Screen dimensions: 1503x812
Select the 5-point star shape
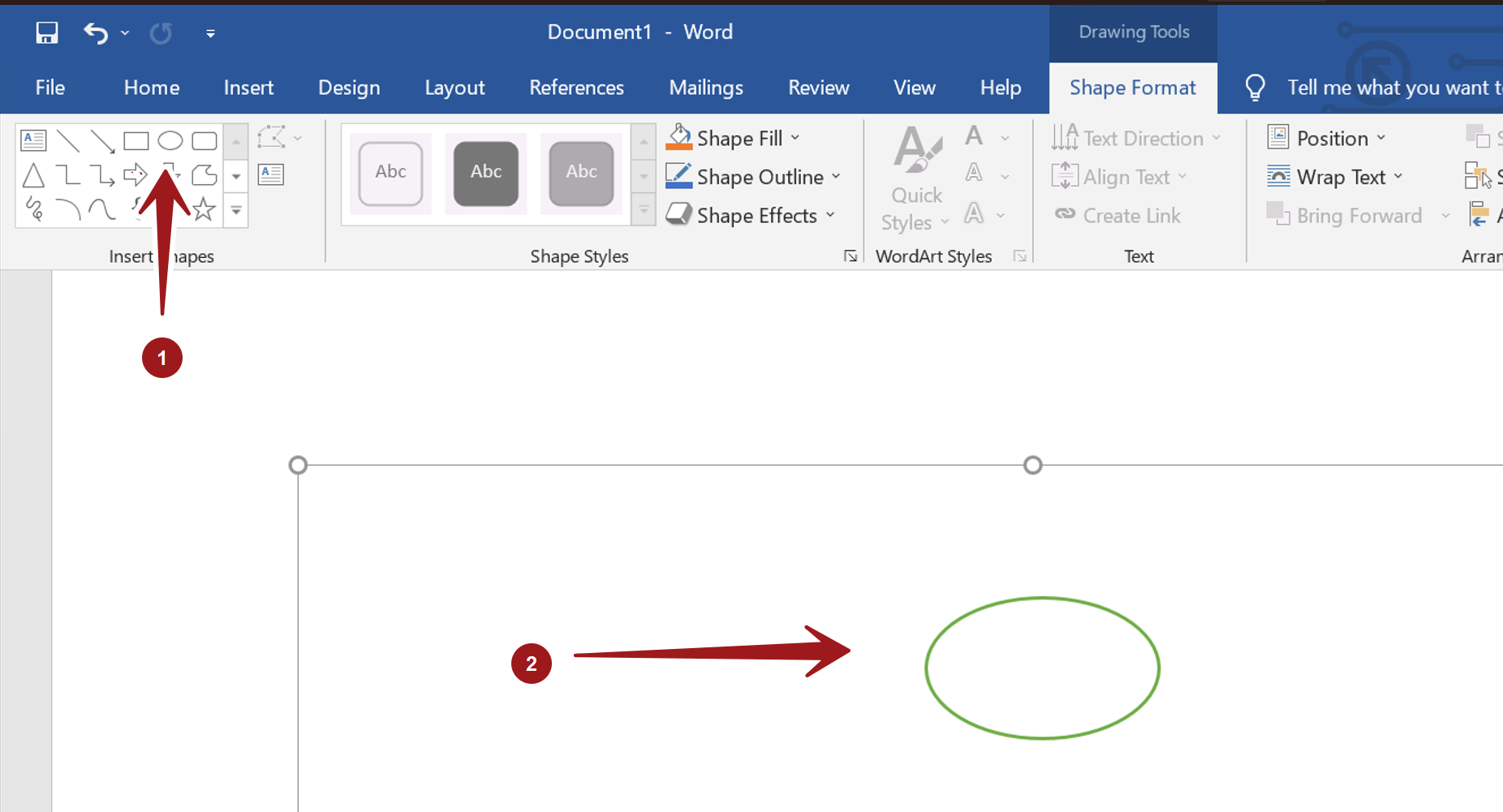(204, 209)
